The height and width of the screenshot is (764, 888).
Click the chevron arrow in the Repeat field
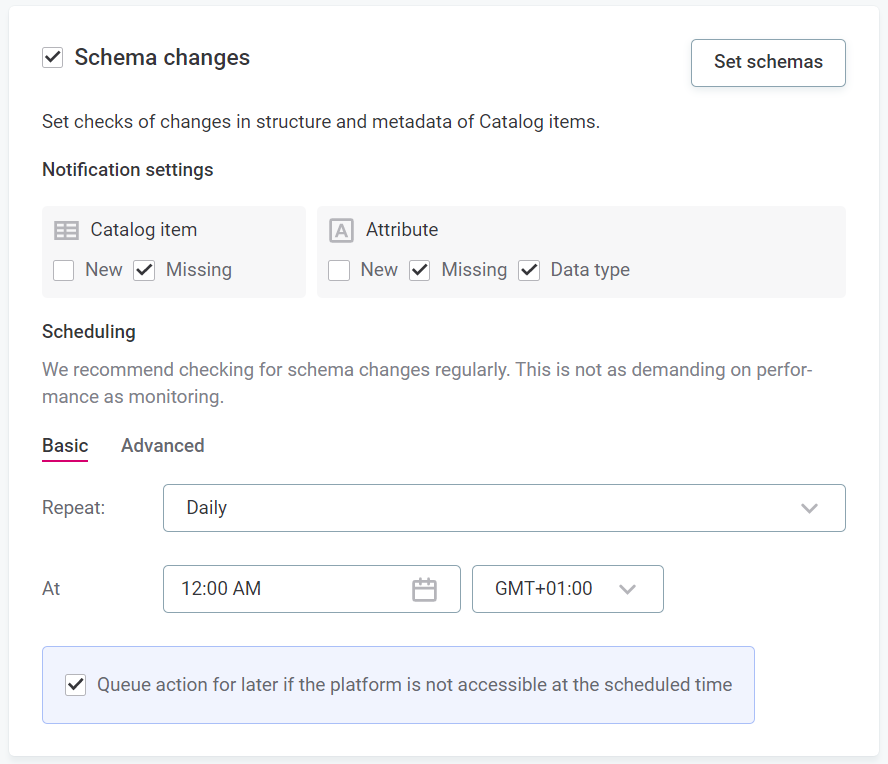(809, 508)
